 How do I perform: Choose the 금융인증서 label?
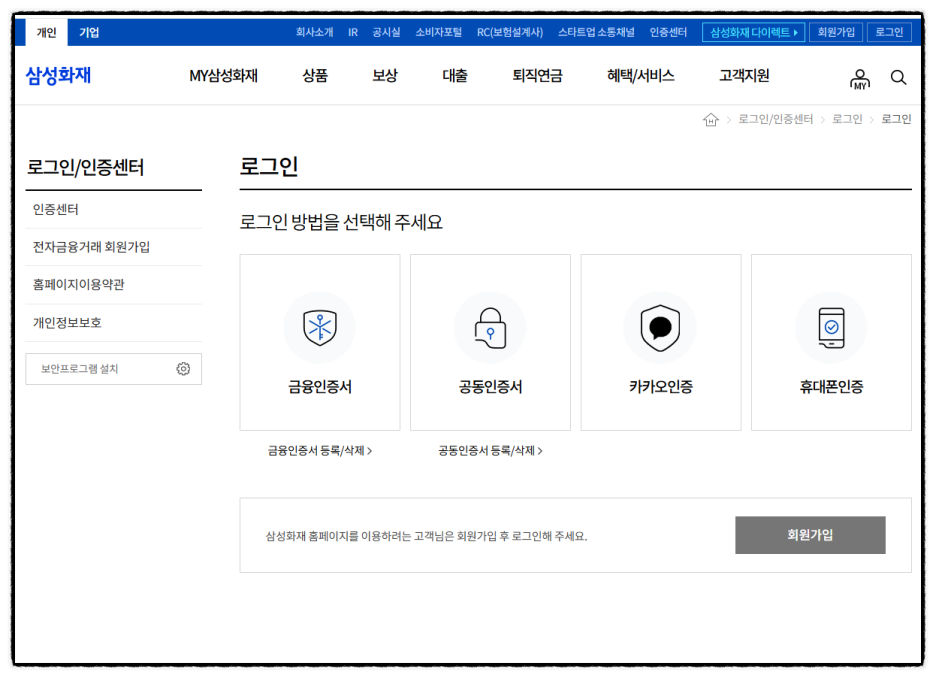point(320,387)
